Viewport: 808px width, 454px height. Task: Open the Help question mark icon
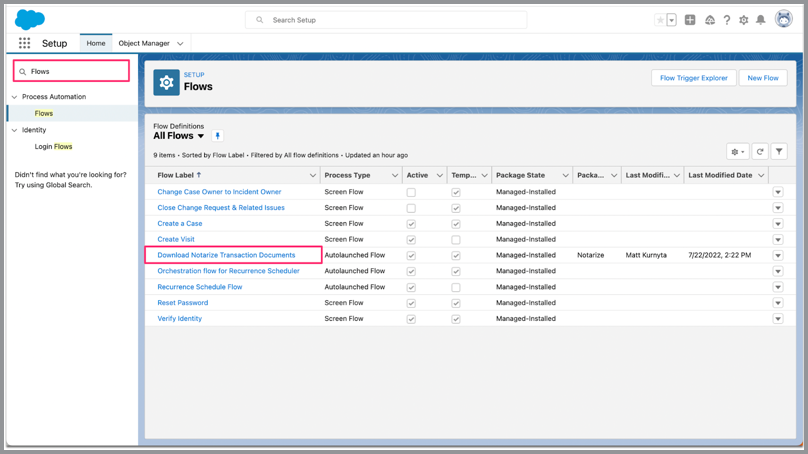point(727,20)
